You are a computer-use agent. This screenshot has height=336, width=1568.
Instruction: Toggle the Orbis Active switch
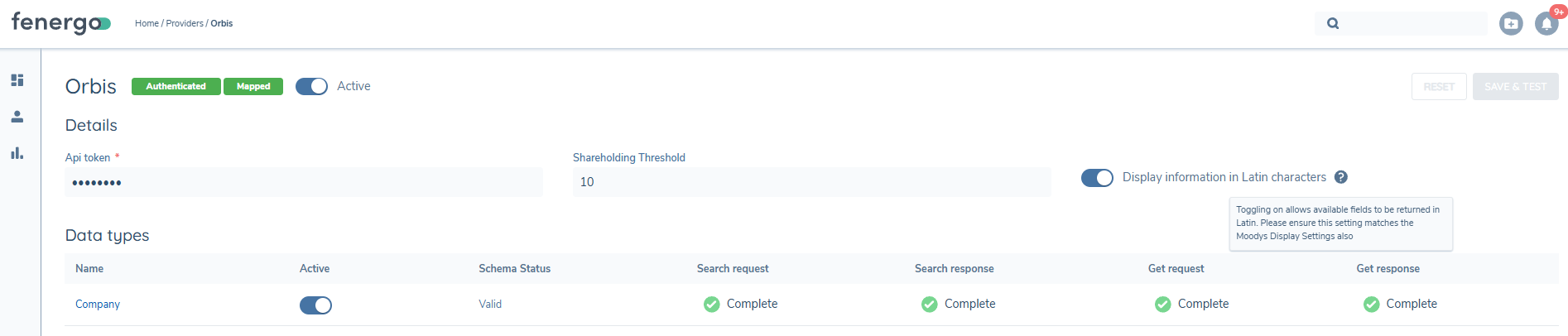[x=311, y=86]
